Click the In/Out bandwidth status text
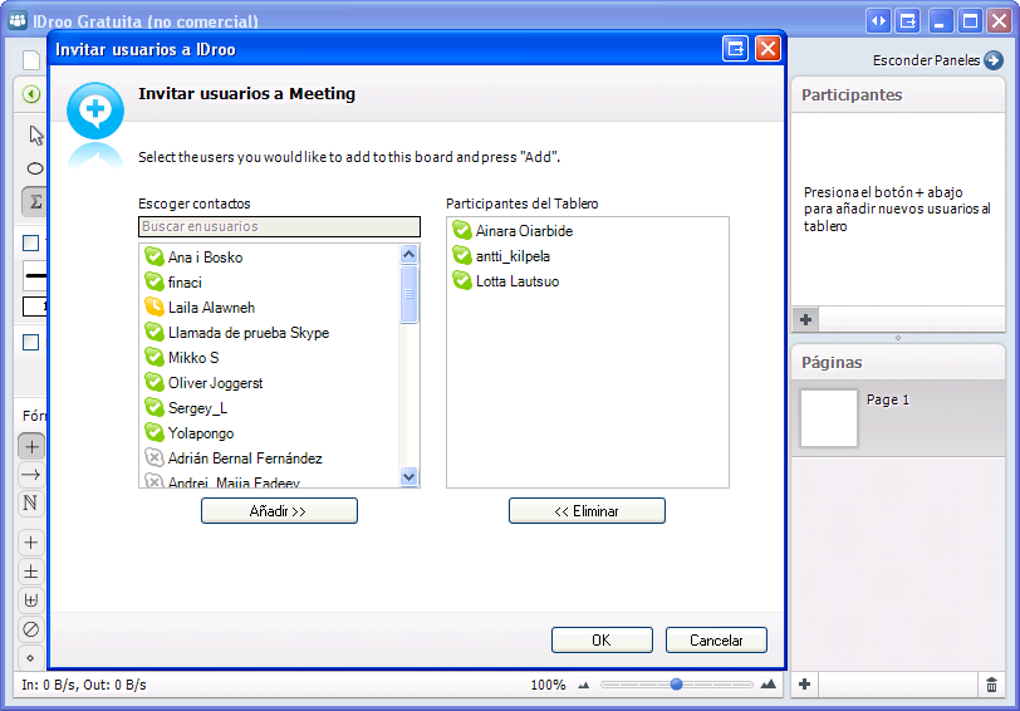1020x711 pixels. point(84,685)
